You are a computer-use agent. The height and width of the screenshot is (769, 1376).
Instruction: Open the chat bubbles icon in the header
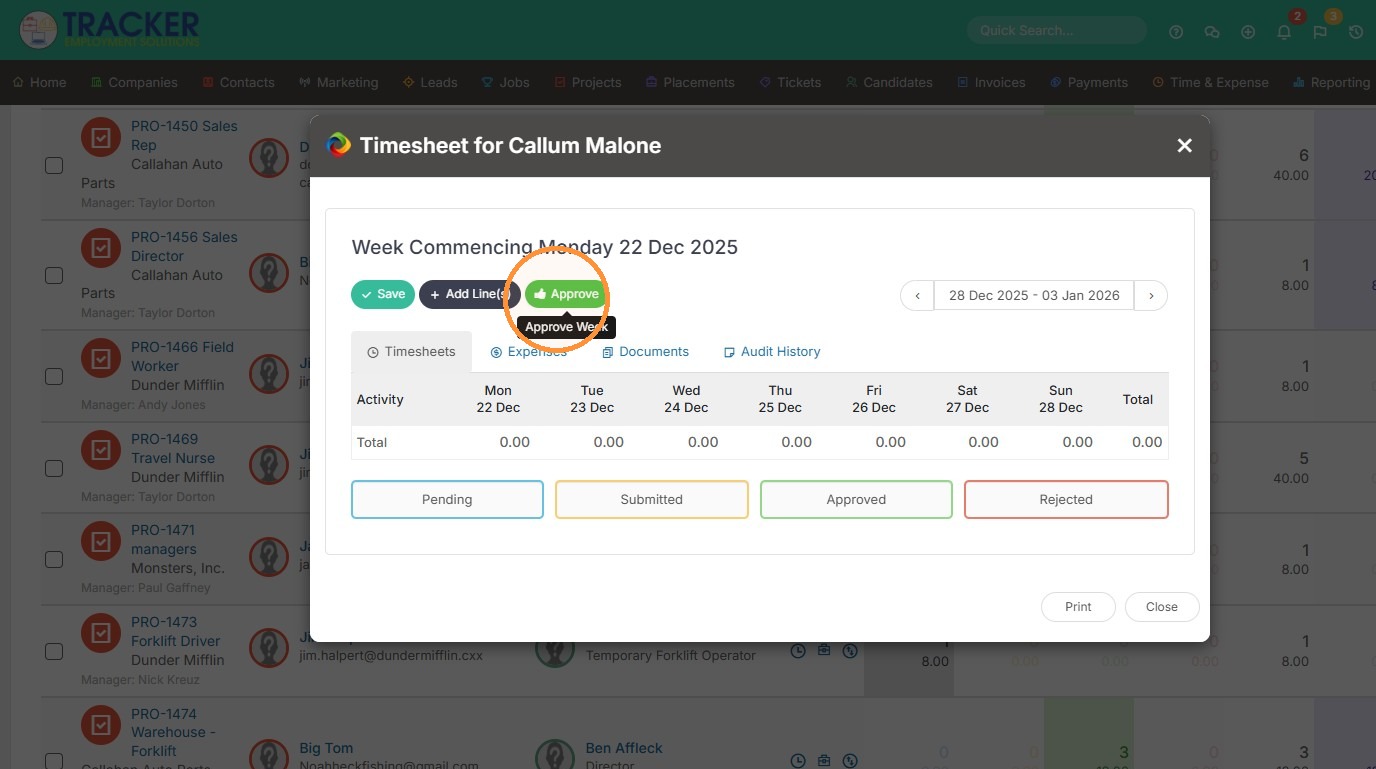[x=1212, y=32]
